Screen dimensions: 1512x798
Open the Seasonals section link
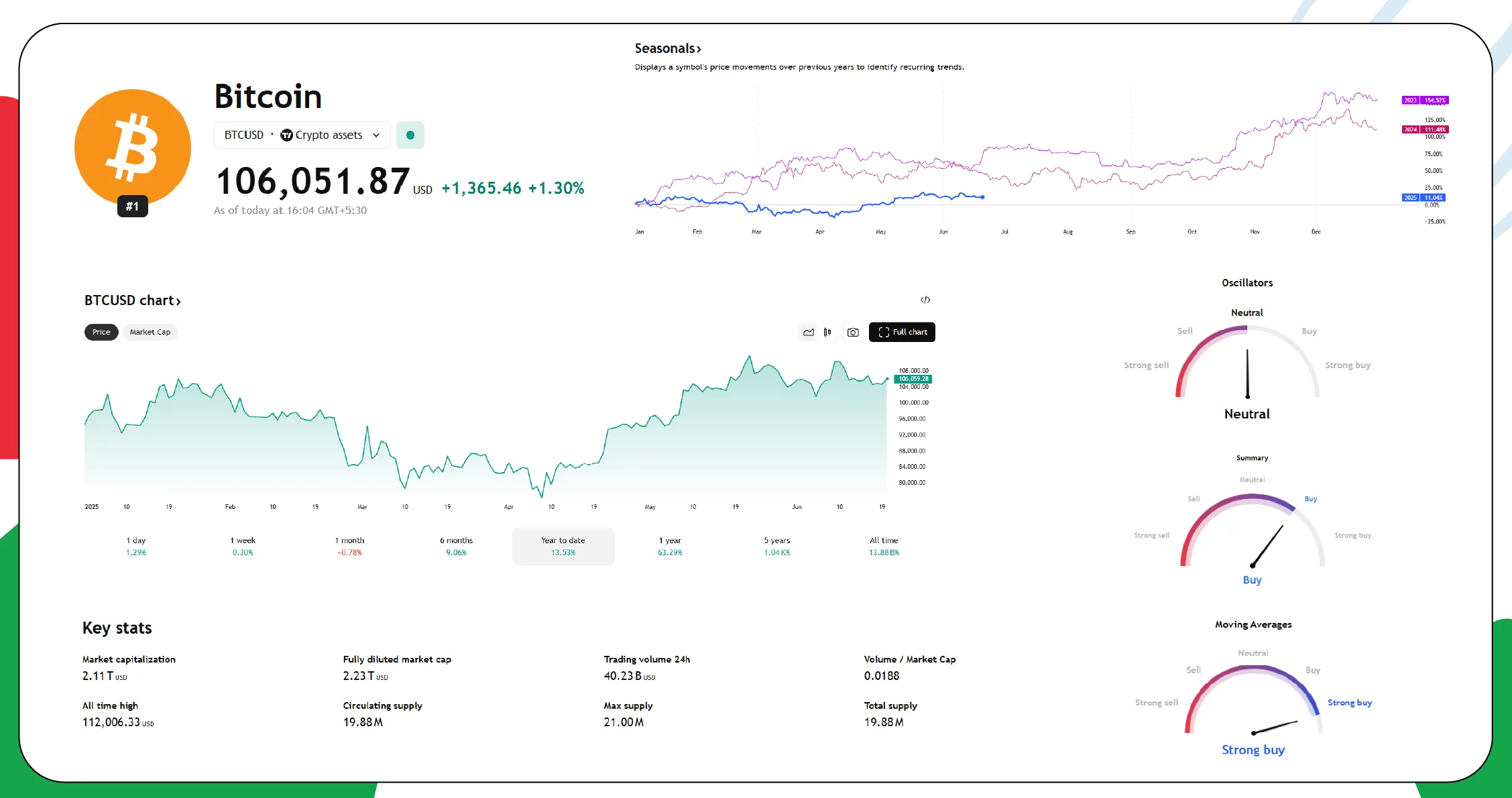coord(668,48)
